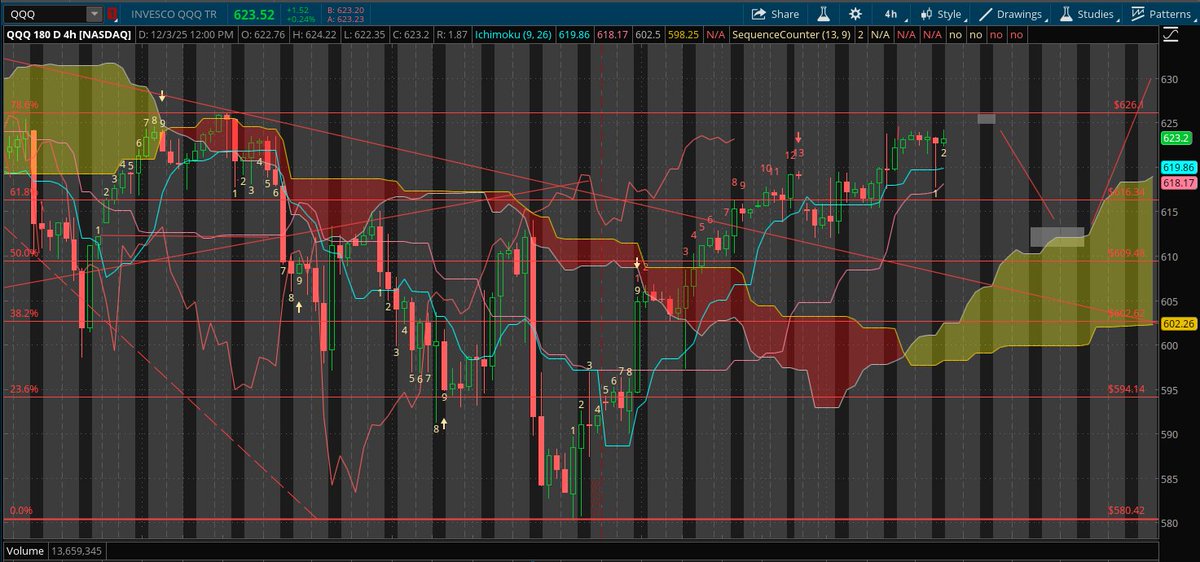1200x562 pixels.
Task: Open the flask Edit Studies icon
Action: pyautogui.click(x=823, y=14)
